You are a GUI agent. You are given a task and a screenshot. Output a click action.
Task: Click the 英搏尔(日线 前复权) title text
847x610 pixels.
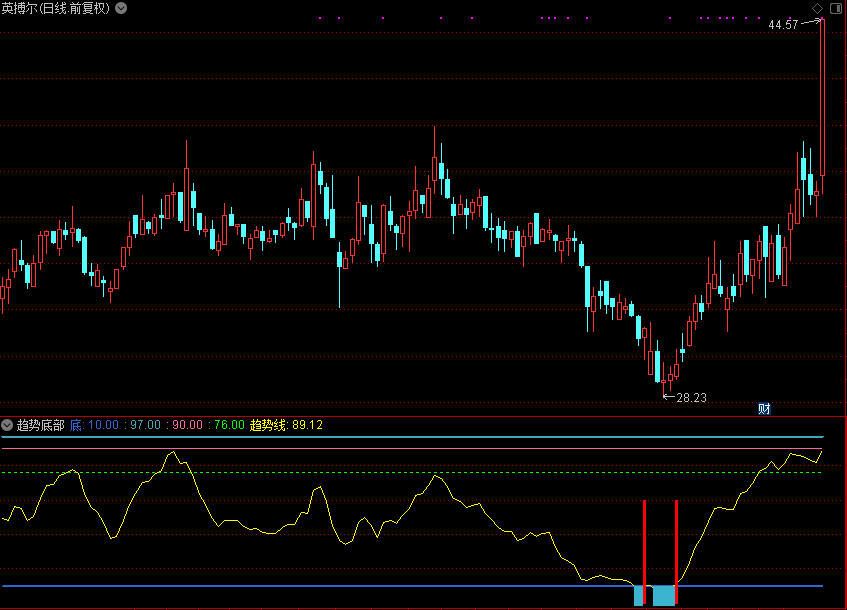56,8
